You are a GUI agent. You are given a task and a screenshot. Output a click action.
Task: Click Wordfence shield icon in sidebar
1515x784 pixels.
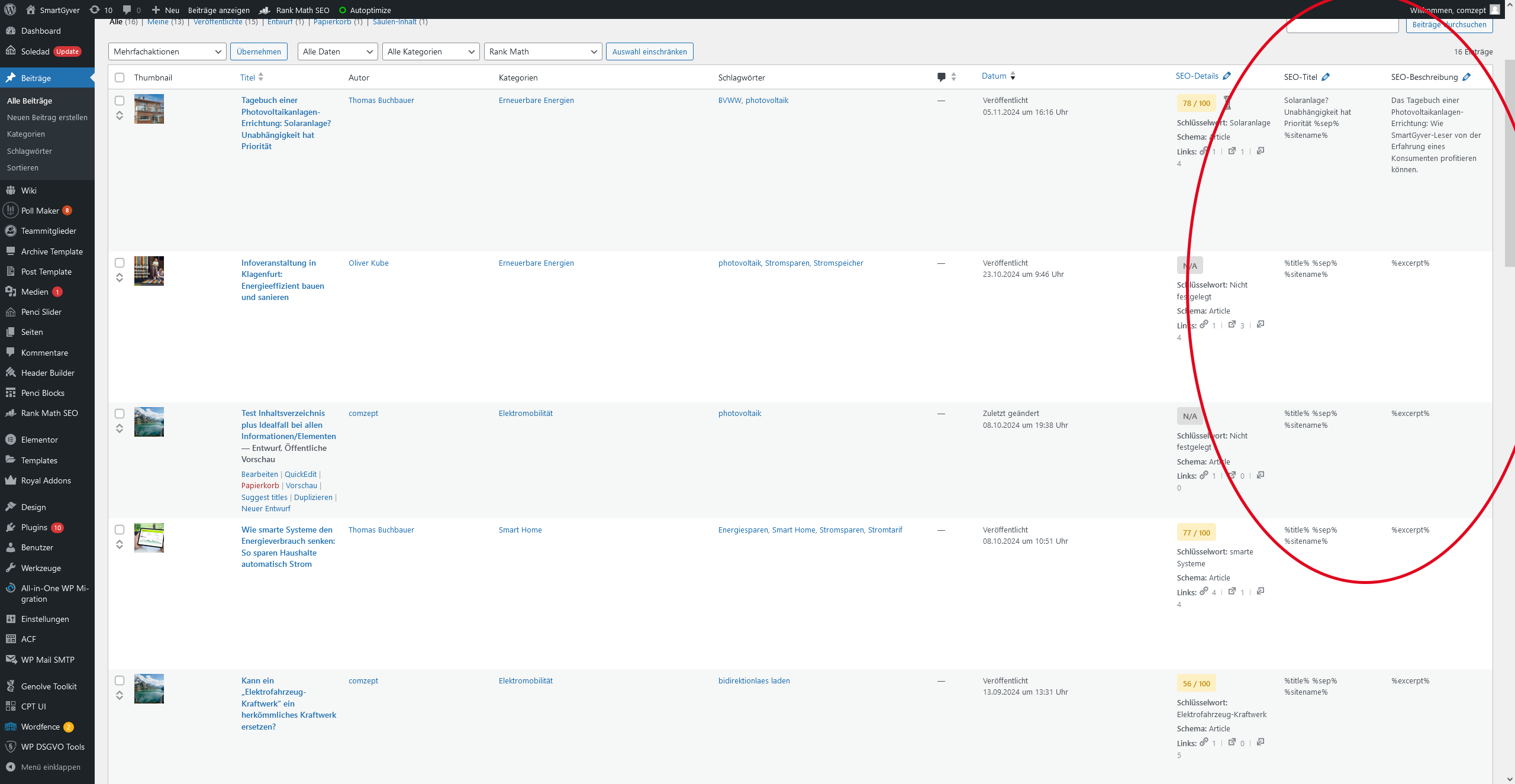[11, 727]
